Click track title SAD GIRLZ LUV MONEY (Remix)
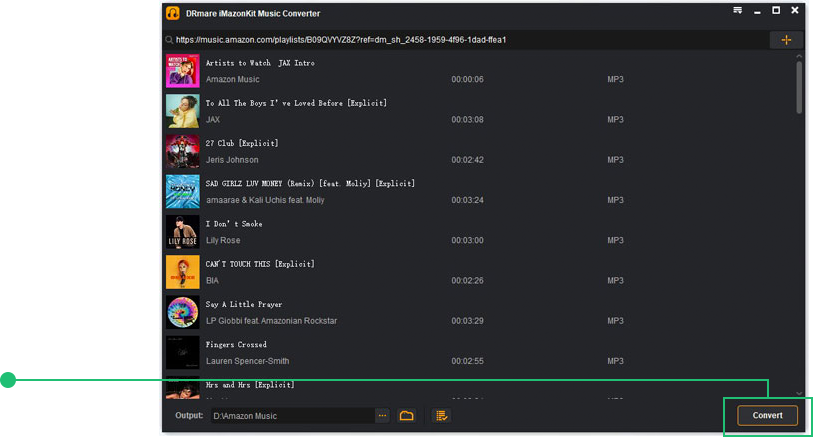Screen dimensions: 813x437 pyautogui.click(x=310, y=184)
